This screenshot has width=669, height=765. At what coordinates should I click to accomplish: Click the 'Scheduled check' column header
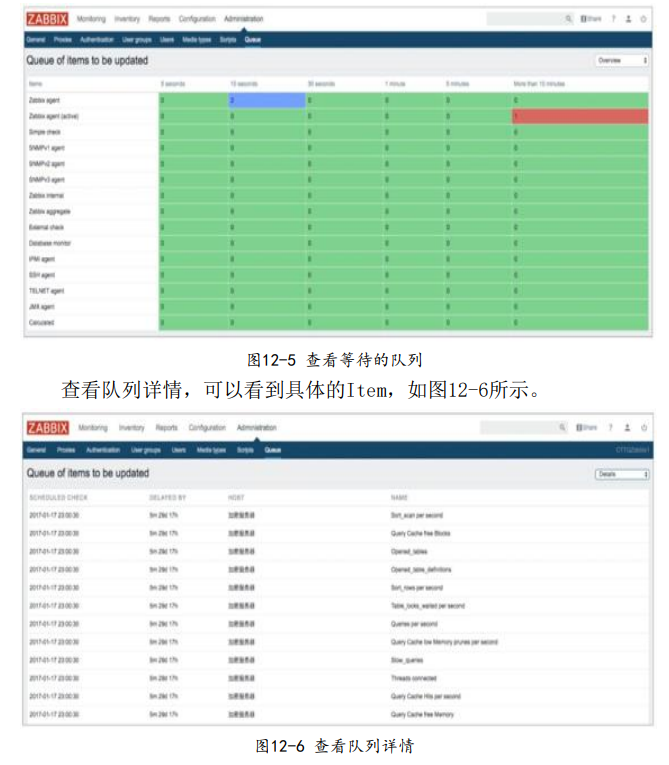coord(59,498)
